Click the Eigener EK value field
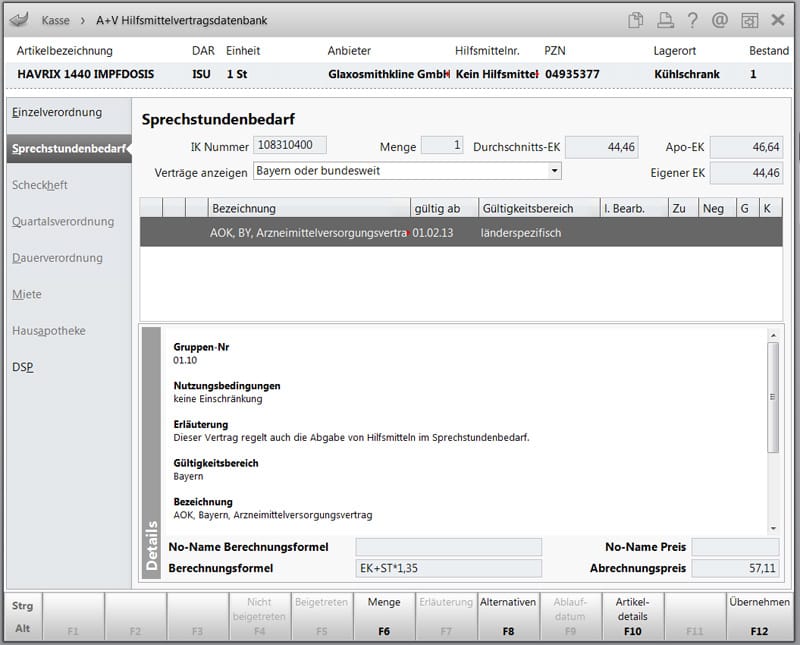This screenshot has height=645, width=800. point(746,173)
